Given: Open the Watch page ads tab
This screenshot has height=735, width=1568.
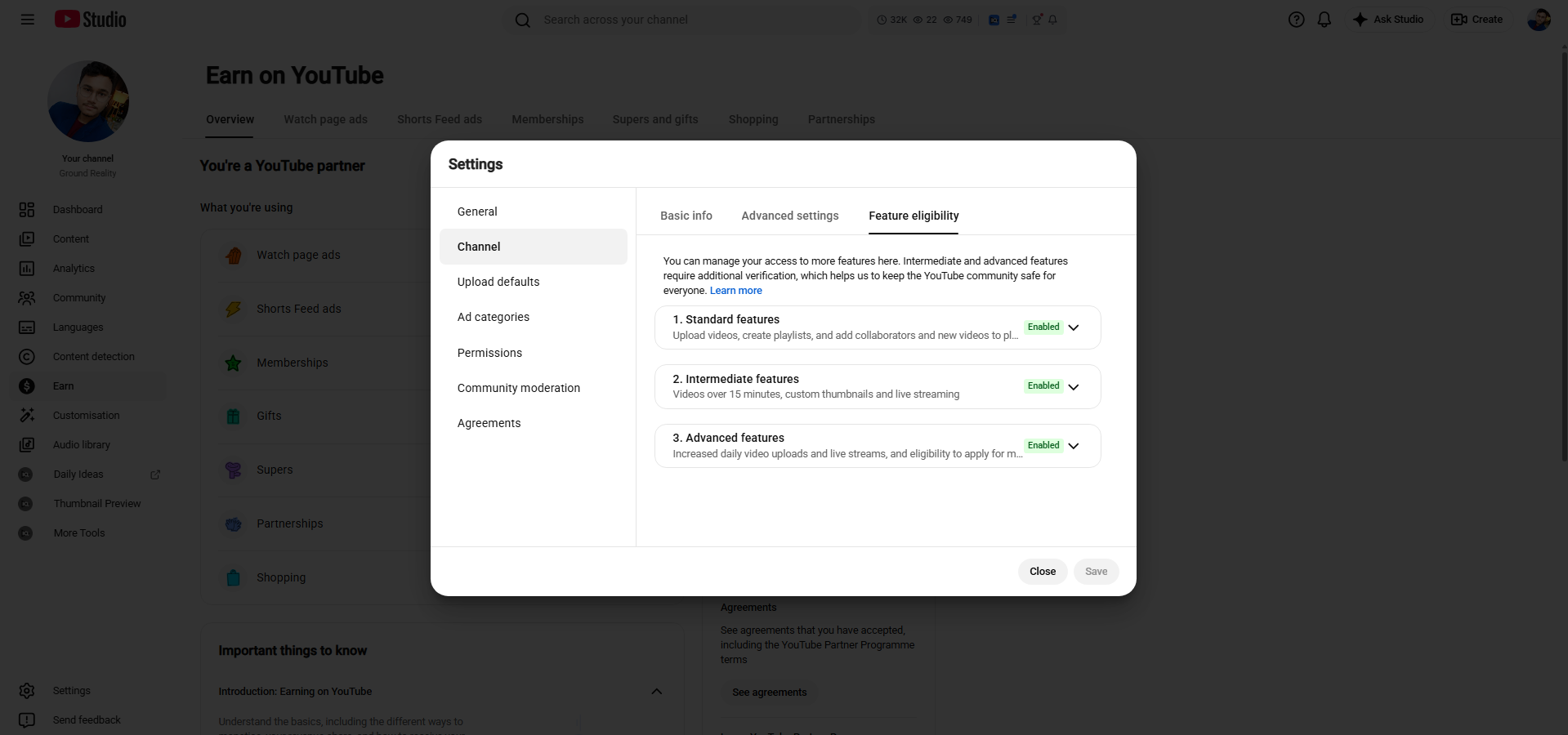Looking at the screenshot, I should tap(325, 119).
